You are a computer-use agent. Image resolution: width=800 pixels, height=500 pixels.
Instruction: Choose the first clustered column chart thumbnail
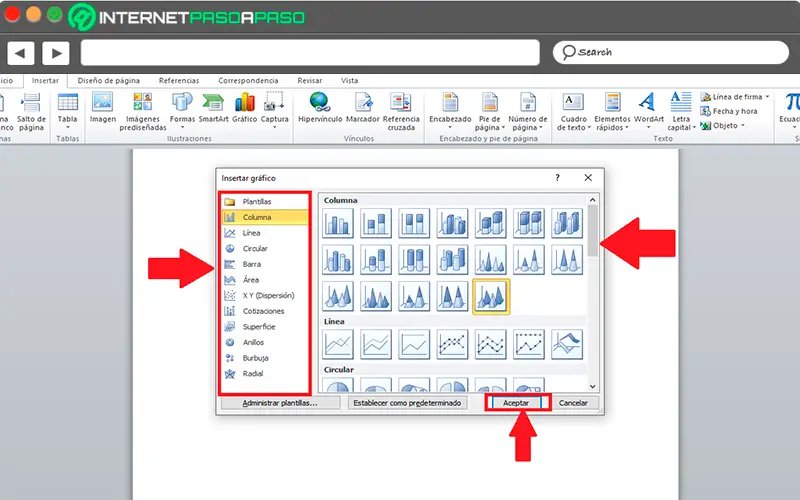[338, 223]
